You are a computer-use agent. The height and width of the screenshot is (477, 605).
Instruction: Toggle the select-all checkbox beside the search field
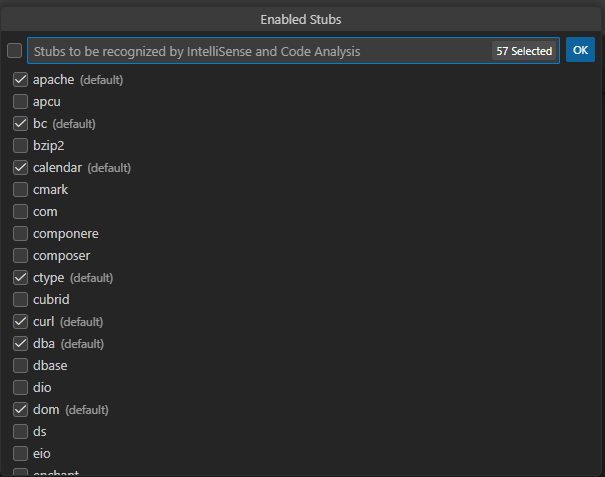(x=14, y=51)
